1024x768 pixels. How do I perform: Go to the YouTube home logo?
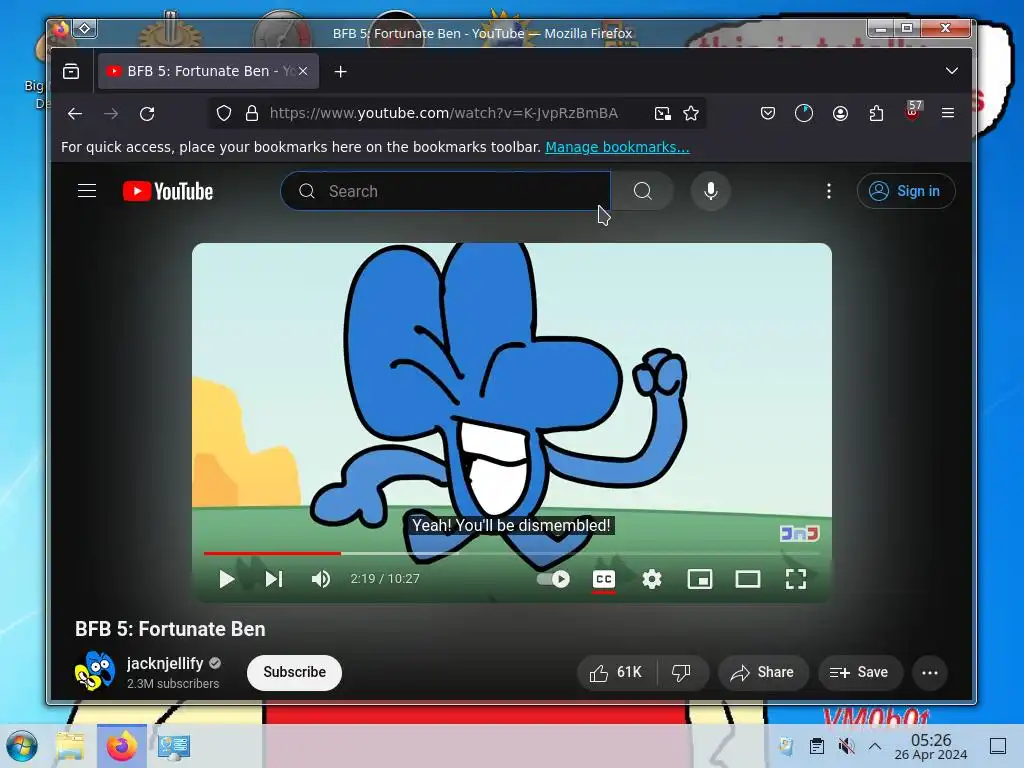point(168,191)
